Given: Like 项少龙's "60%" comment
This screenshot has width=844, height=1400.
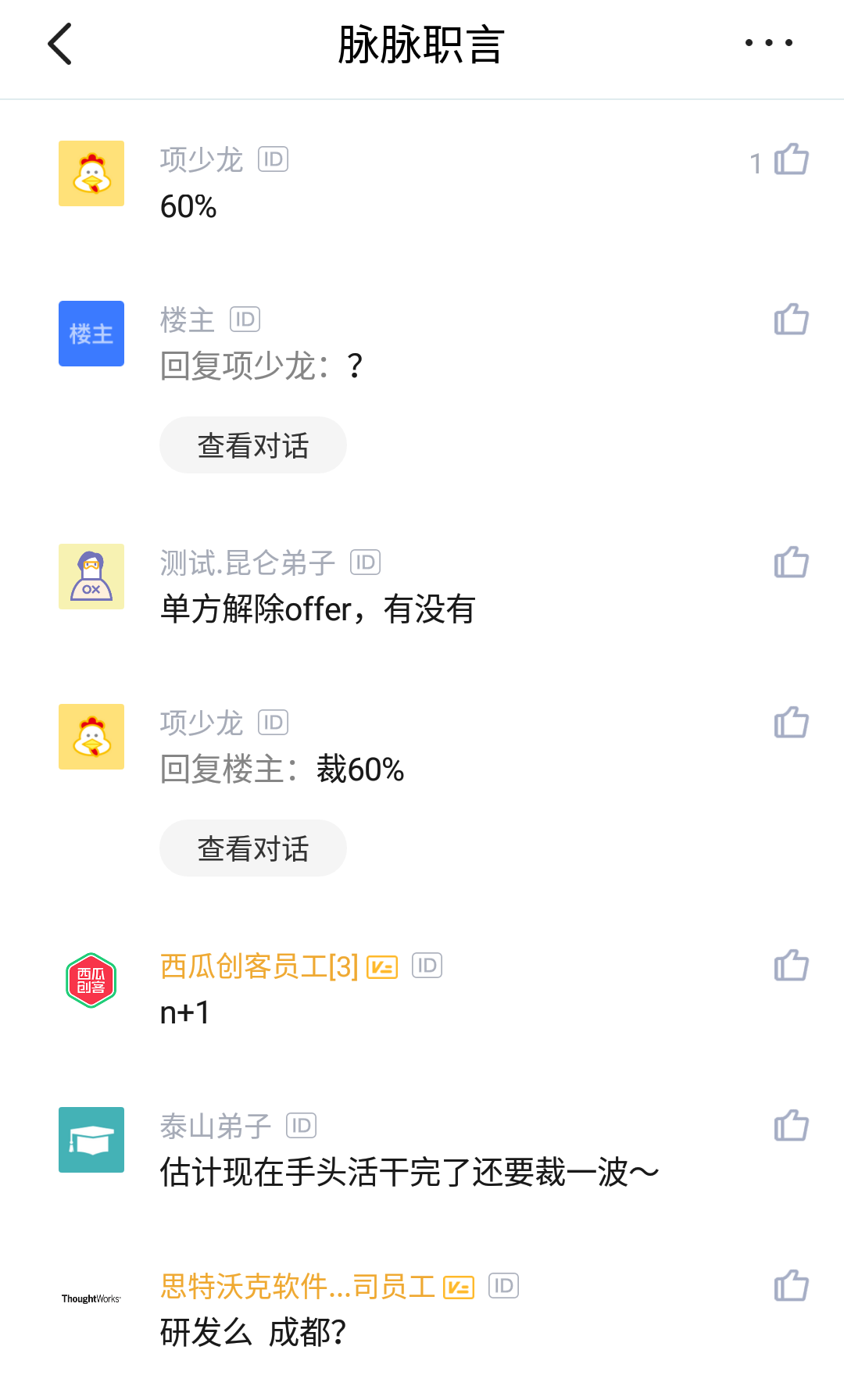Looking at the screenshot, I should [791, 160].
